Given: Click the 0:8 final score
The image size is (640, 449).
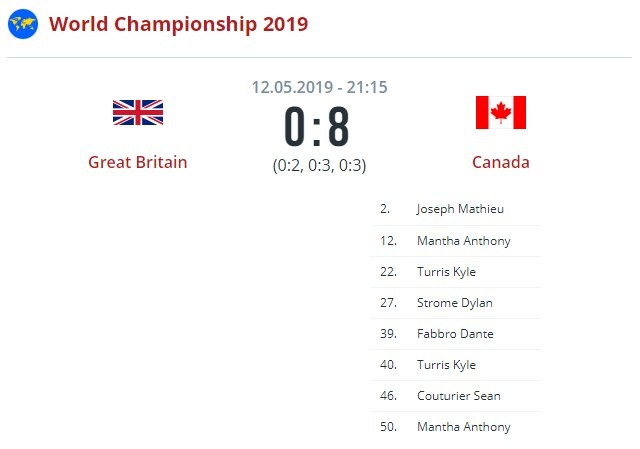Looking at the screenshot, I should 317,127.
